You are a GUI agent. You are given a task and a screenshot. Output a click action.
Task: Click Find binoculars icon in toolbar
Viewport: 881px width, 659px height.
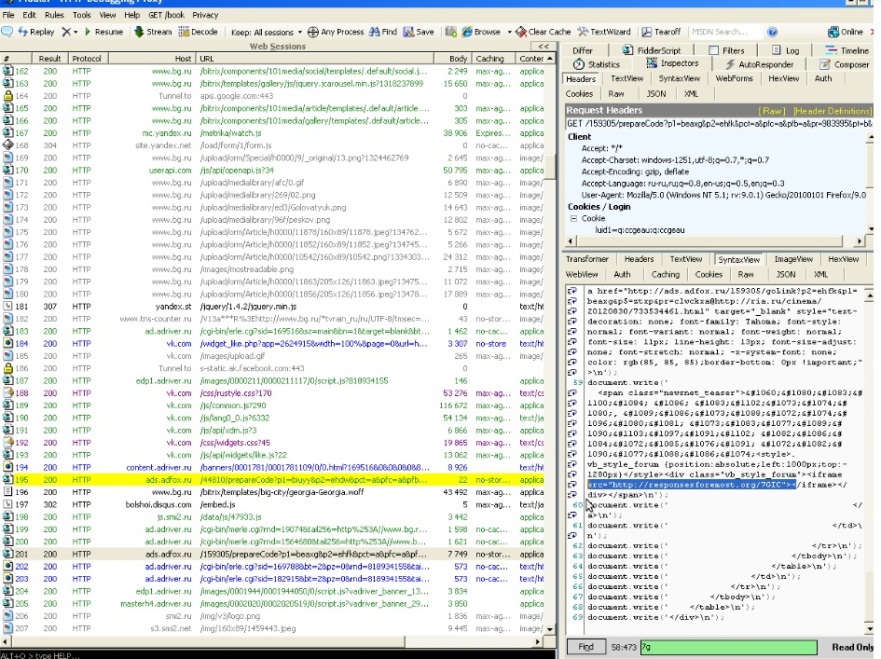373,32
